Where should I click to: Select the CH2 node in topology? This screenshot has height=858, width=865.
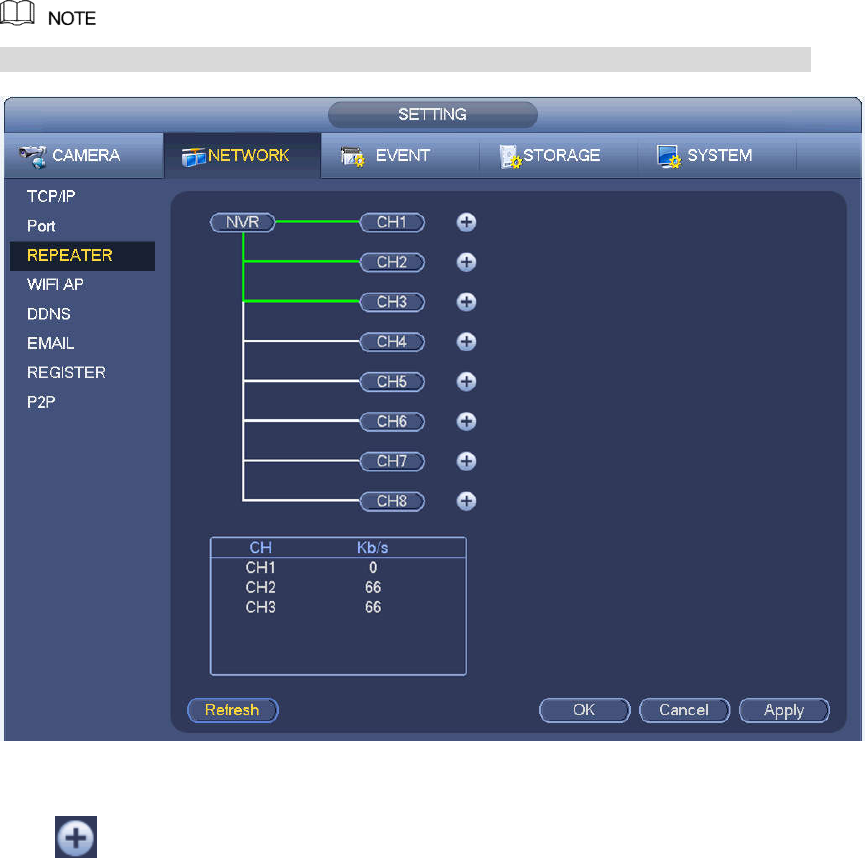click(392, 262)
